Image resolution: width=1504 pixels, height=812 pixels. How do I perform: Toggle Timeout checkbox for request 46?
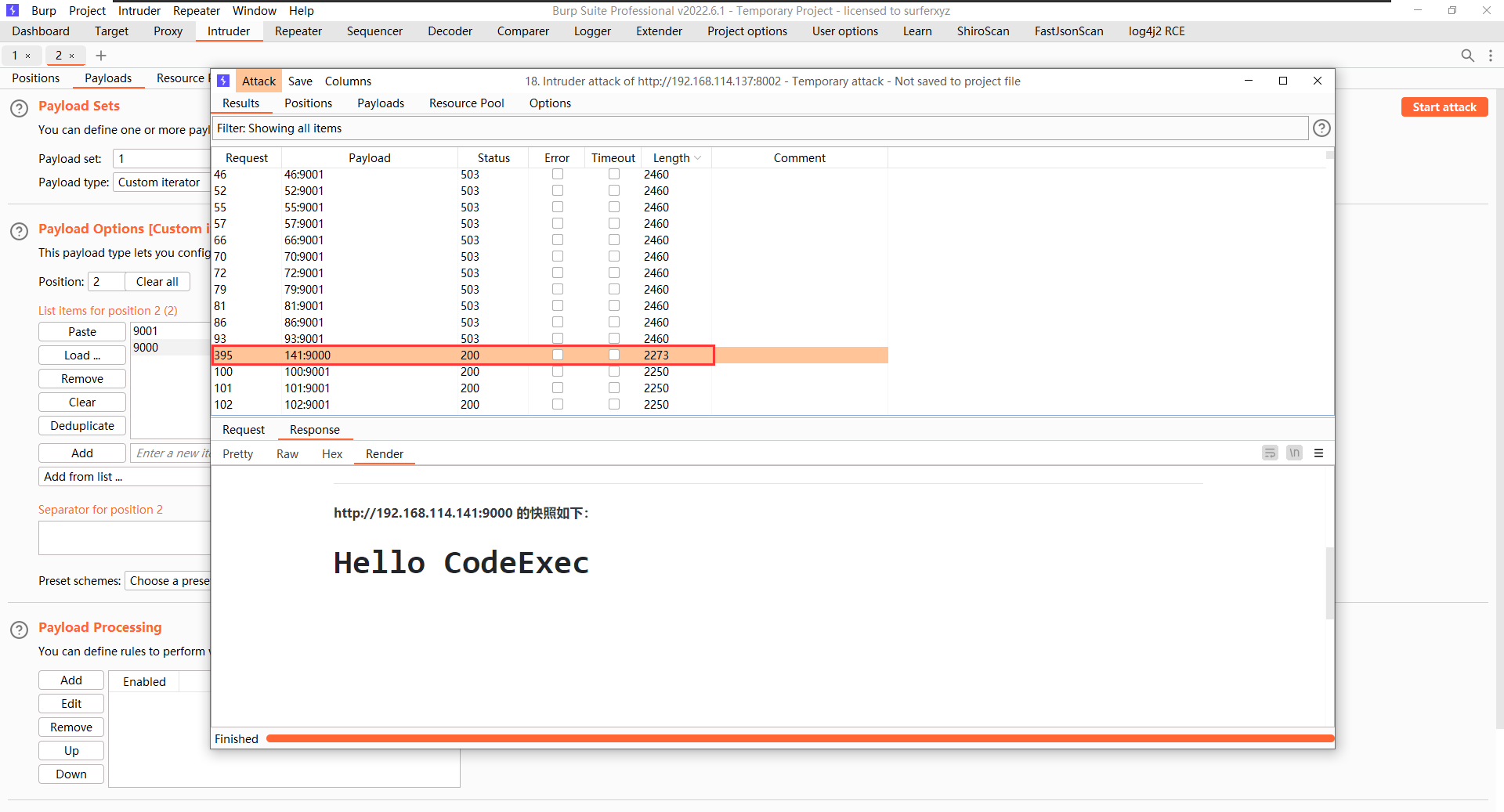[614, 174]
